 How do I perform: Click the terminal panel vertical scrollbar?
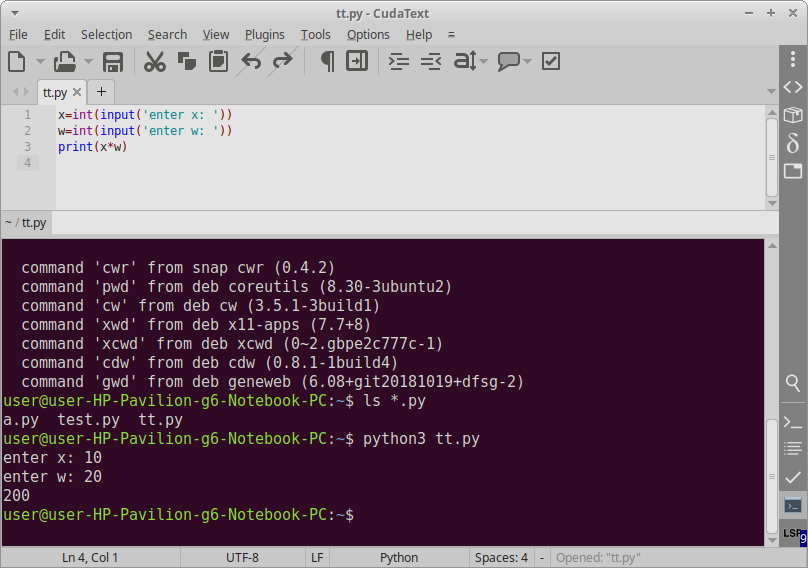771,470
